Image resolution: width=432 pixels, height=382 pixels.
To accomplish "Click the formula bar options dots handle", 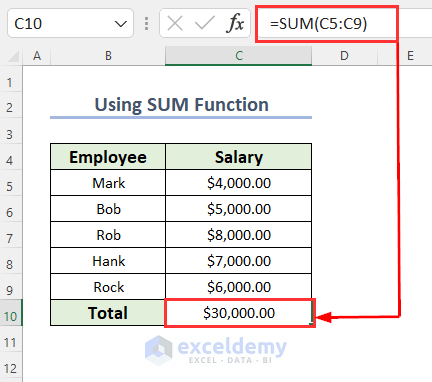I will [x=146, y=24].
